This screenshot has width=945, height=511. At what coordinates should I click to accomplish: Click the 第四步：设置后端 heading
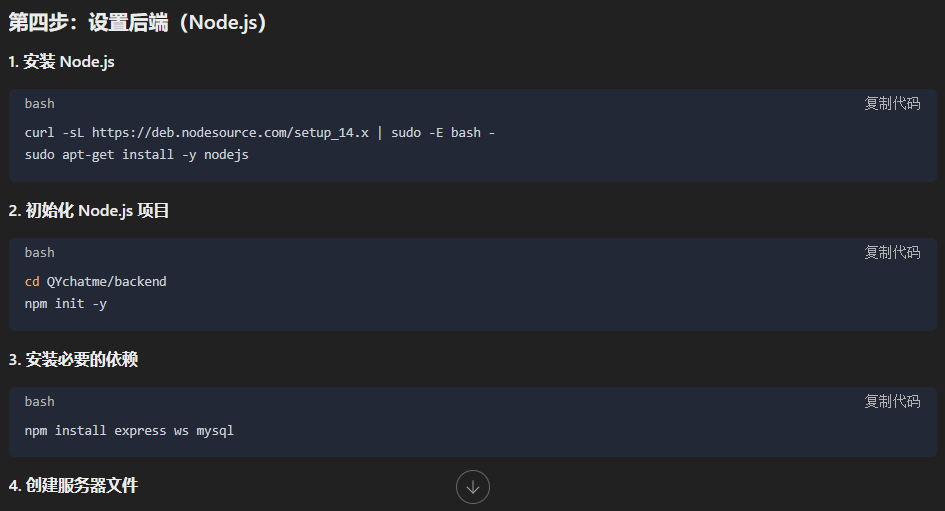pyautogui.click(x=138, y=23)
